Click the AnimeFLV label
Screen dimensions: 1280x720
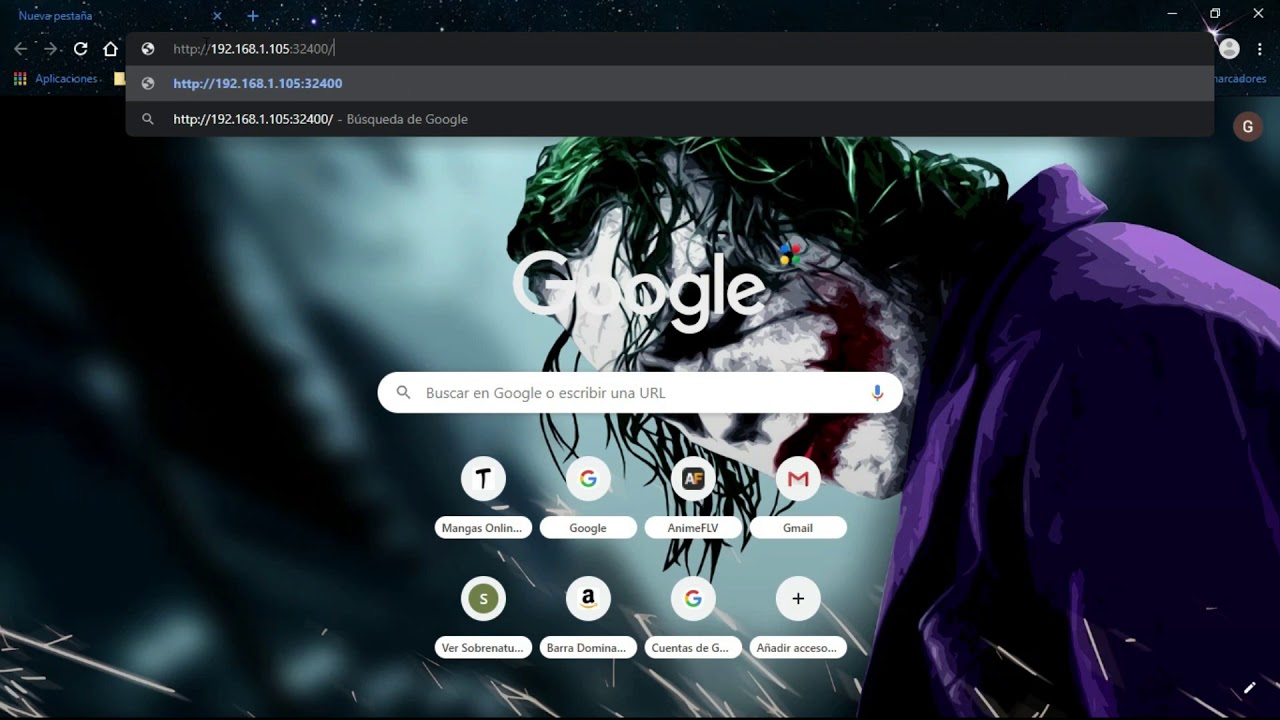tap(693, 528)
